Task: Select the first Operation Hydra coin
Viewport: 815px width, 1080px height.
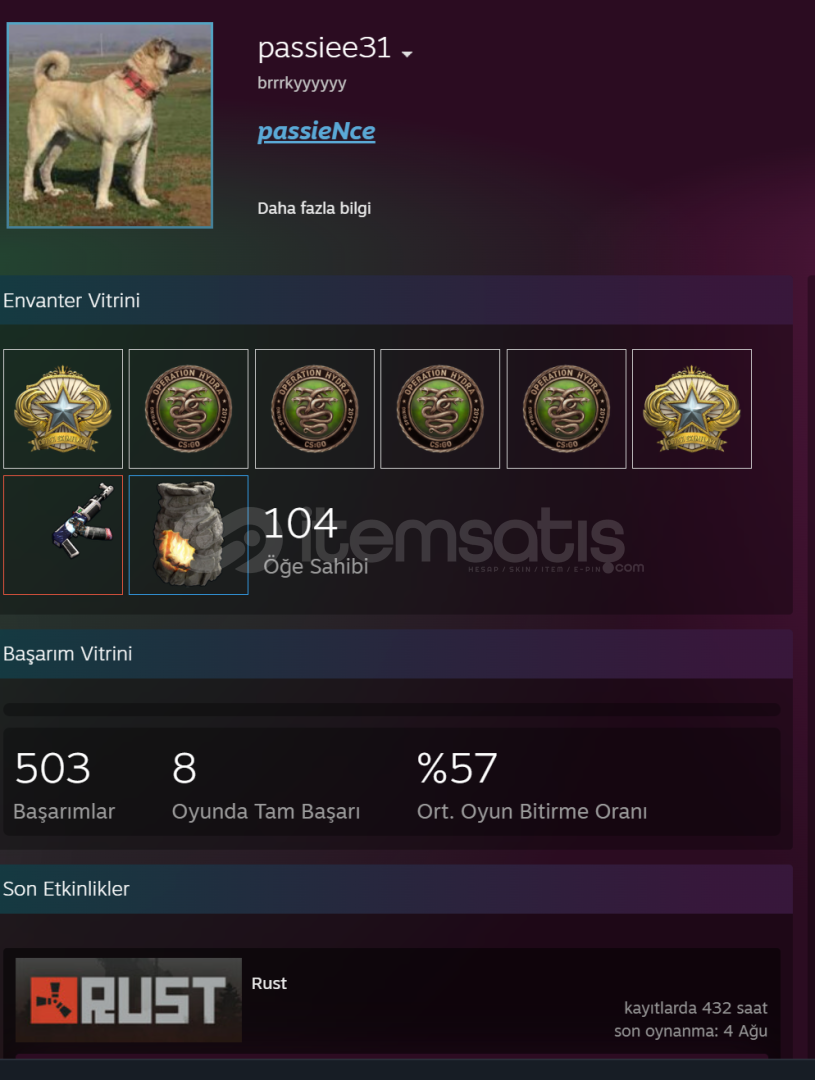Action: [188, 408]
